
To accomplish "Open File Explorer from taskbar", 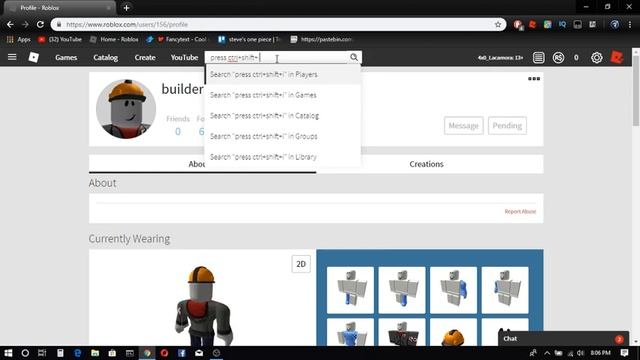I will click(x=95, y=353).
